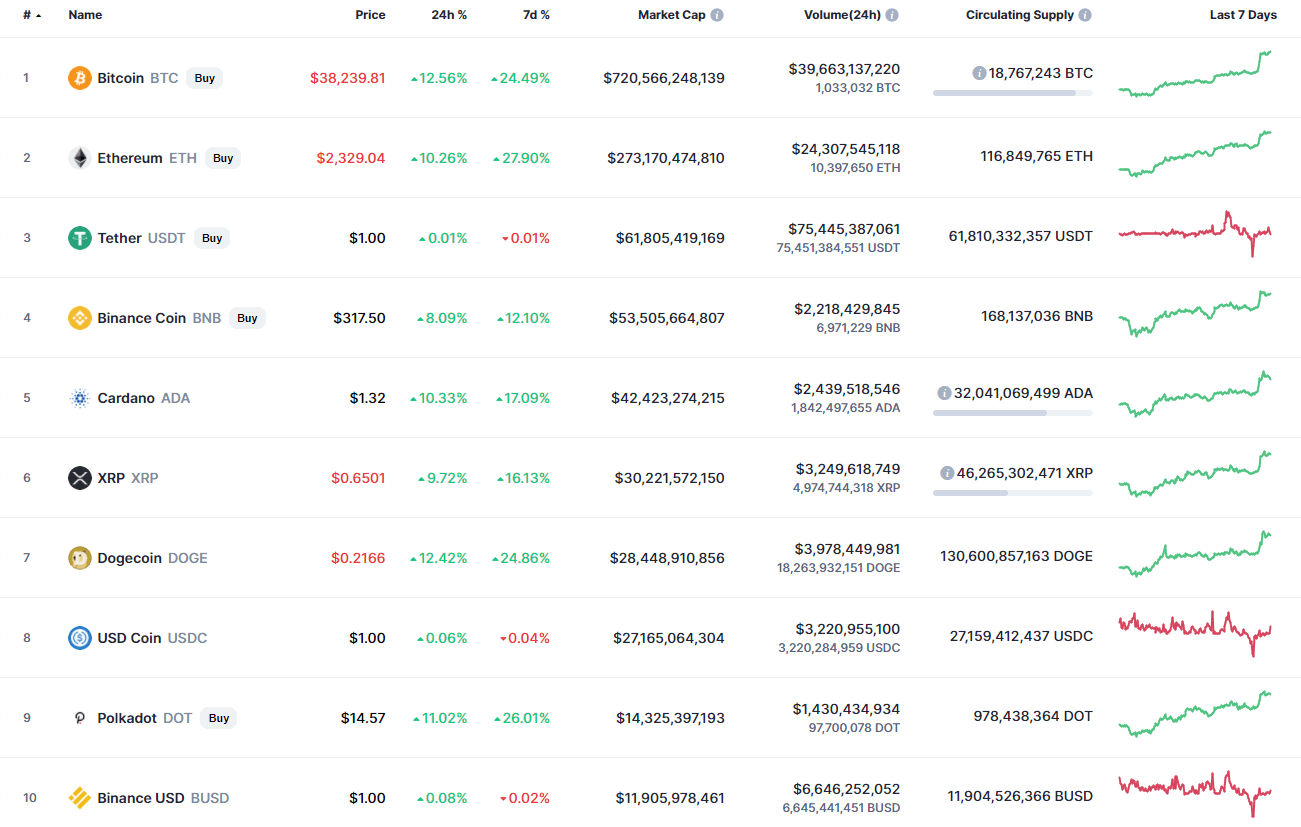Image resolution: width=1301 pixels, height=827 pixels.
Task: Click the Bitcoin logo icon
Action: [x=80, y=78]
